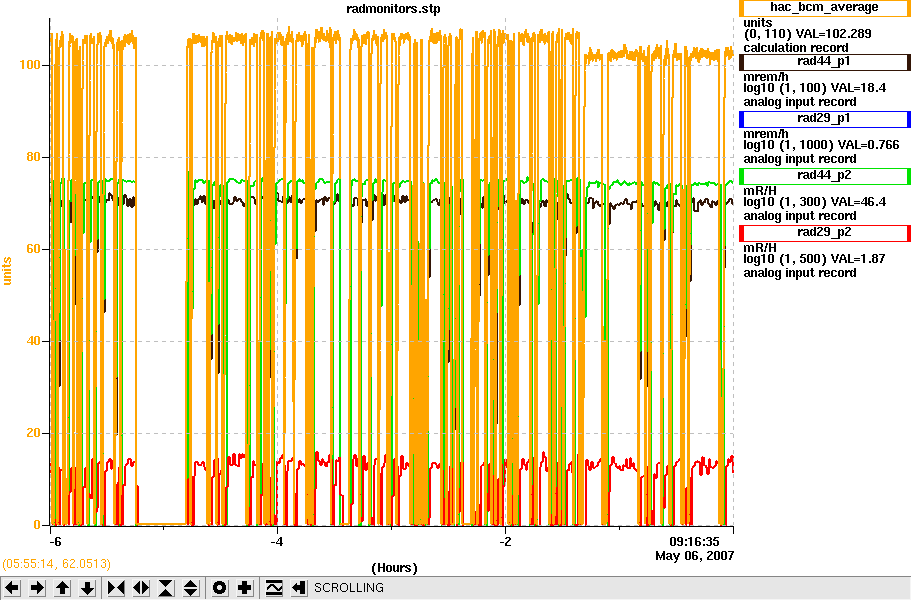Click the 'mrem/h' unit label under rad29_p1
This screenshot has height=600, width=911.
point(766,134)
